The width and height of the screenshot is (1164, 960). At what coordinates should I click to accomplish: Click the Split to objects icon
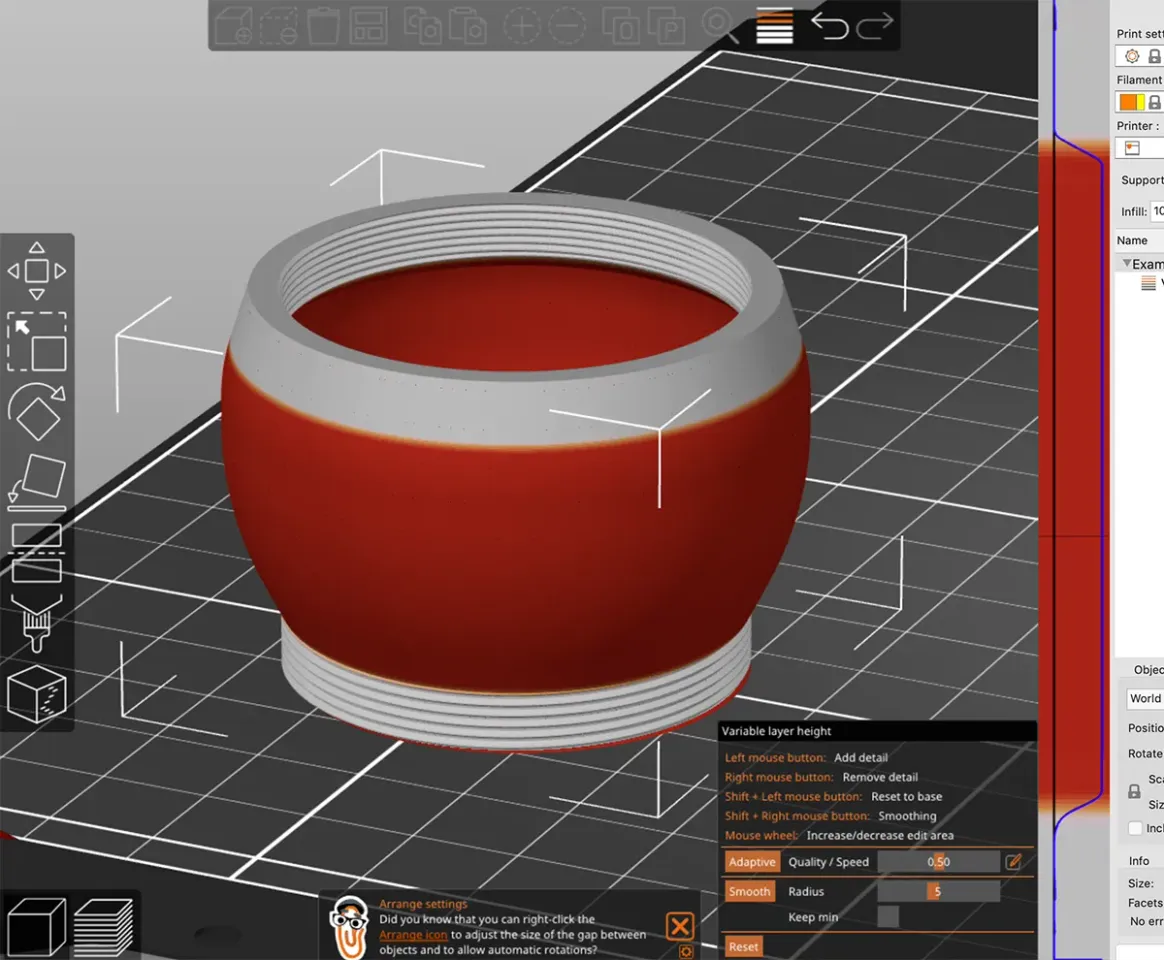(x=621, y=25)
